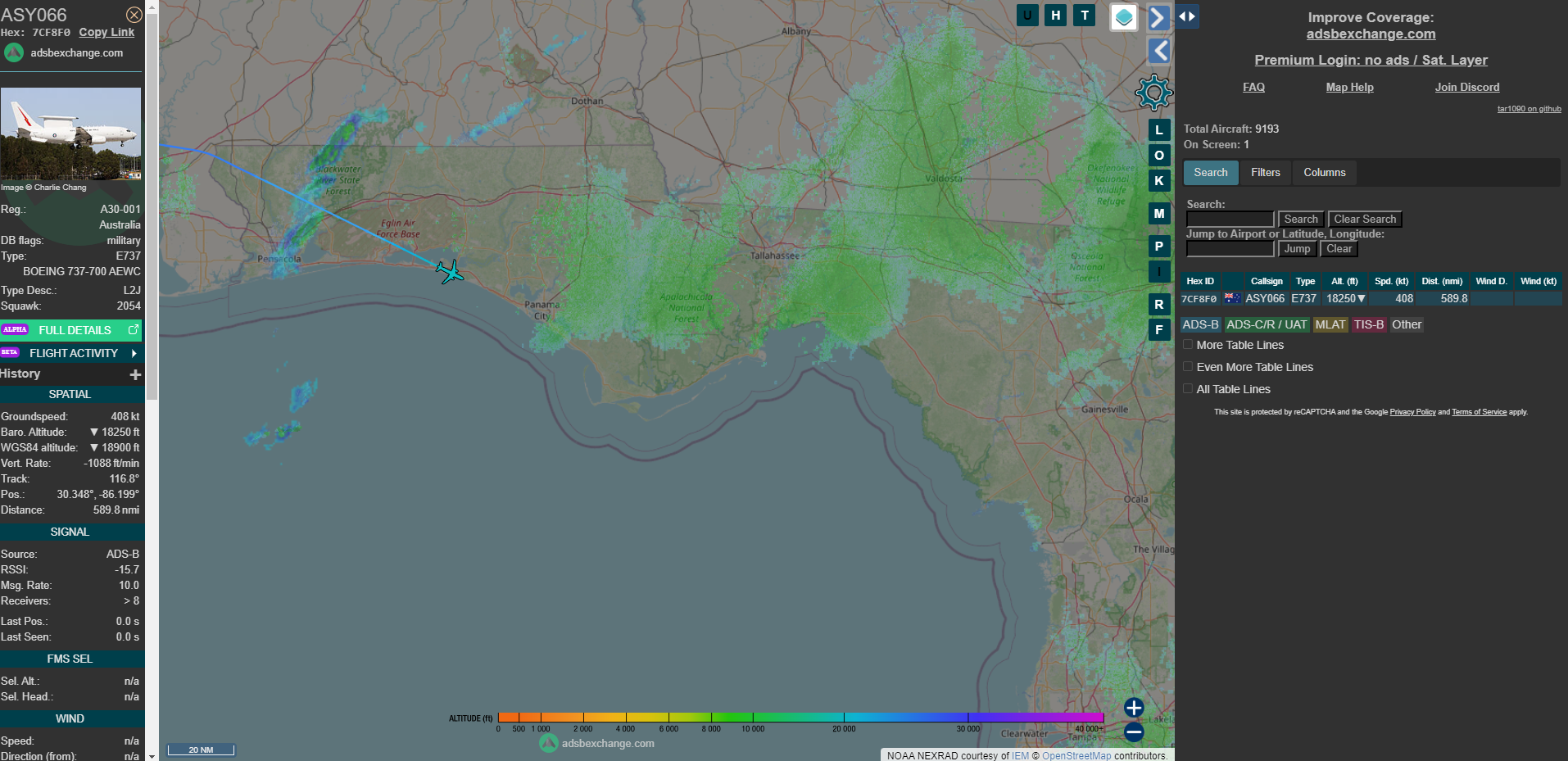Click the T map toggle button
1568x761 pixels.
(1085, 15)
